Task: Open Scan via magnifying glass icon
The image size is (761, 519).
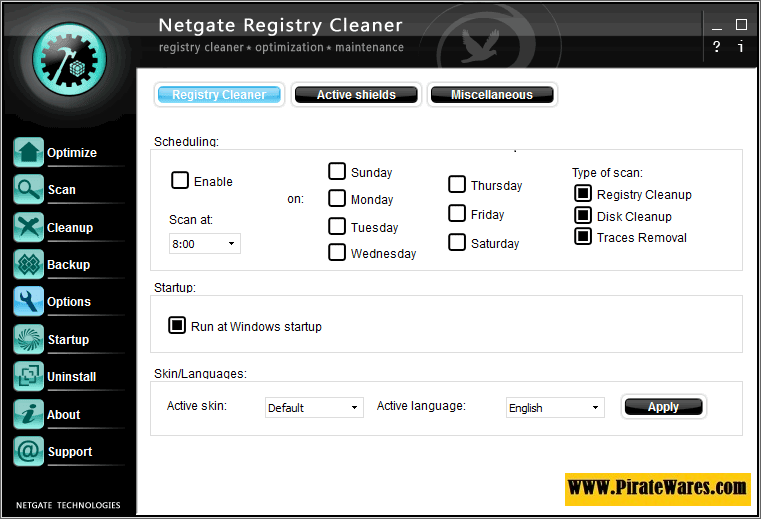Action: (28, 190)
